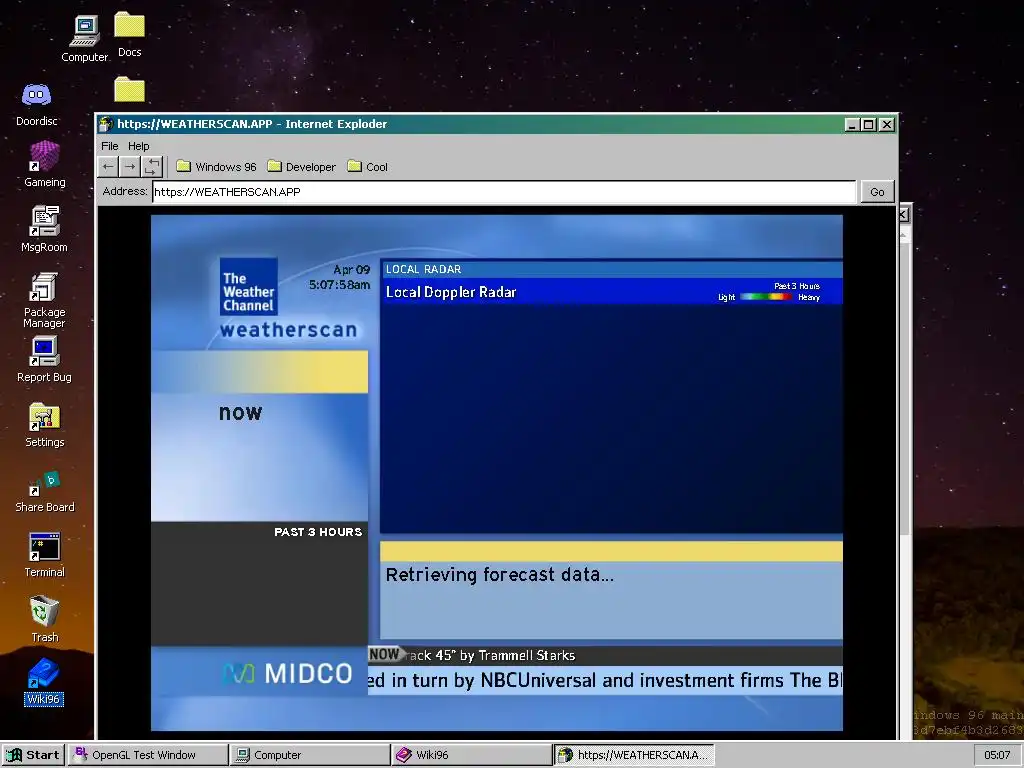
Task: Click the NOW music track banner
Action: click(605, 655)
